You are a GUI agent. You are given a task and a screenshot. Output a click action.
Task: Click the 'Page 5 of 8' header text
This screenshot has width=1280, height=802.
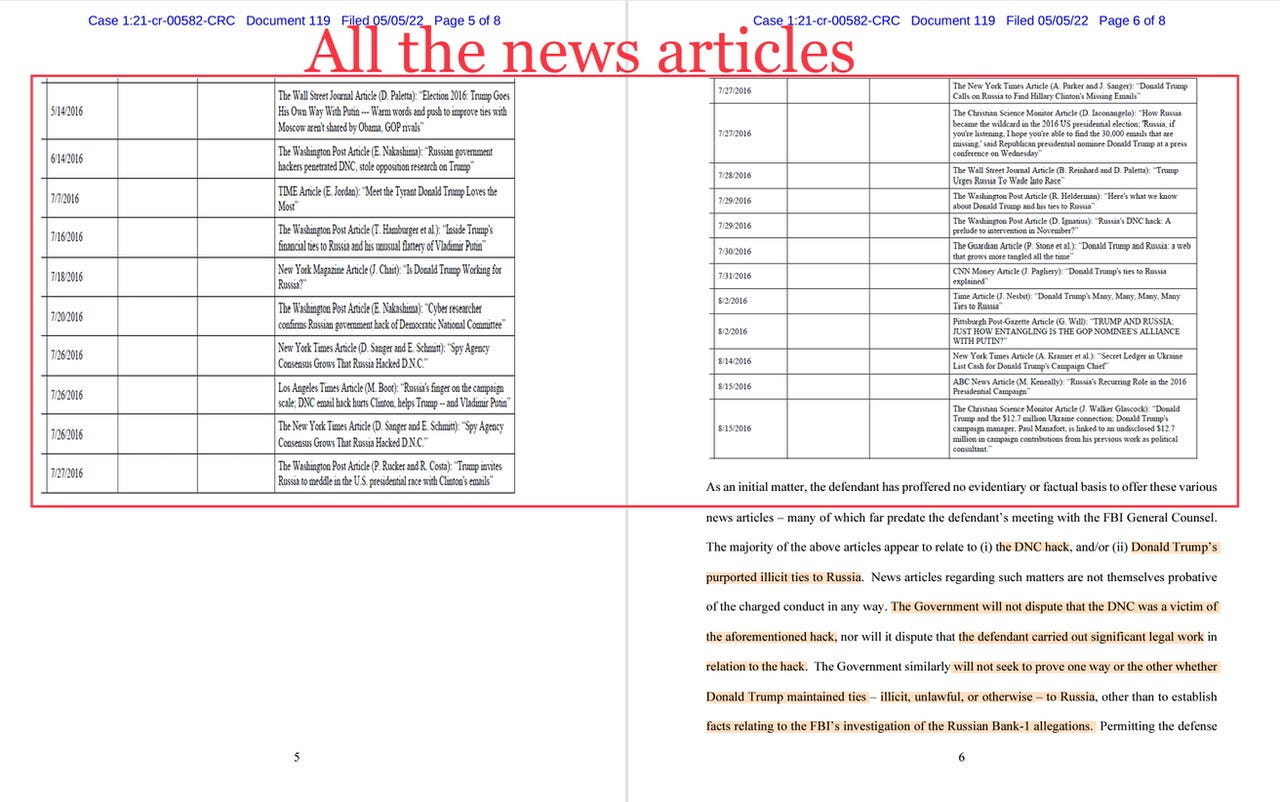[x=468, y=20]
